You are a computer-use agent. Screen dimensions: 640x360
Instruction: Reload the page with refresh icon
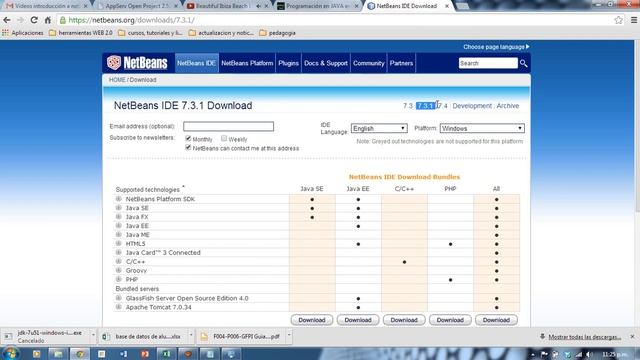(34, 20)
